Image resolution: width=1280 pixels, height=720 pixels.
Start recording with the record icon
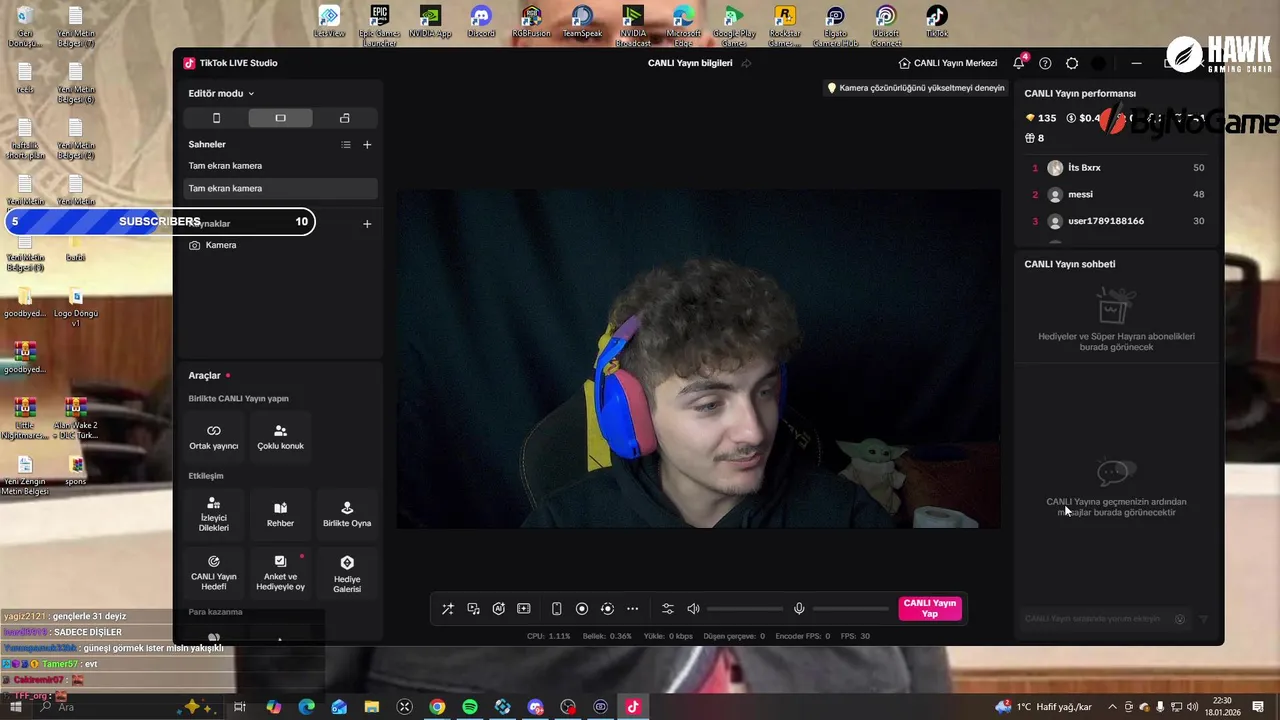click(582, 609)
